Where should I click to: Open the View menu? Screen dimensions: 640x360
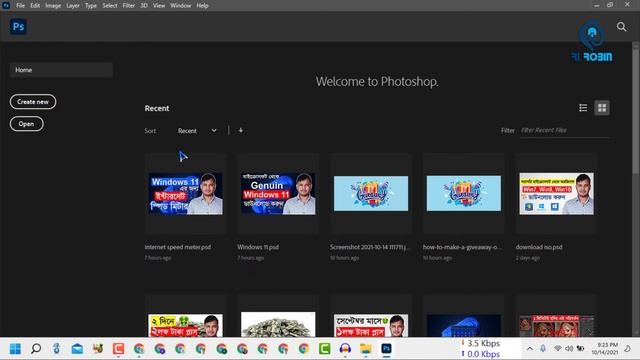click(159, 6)
